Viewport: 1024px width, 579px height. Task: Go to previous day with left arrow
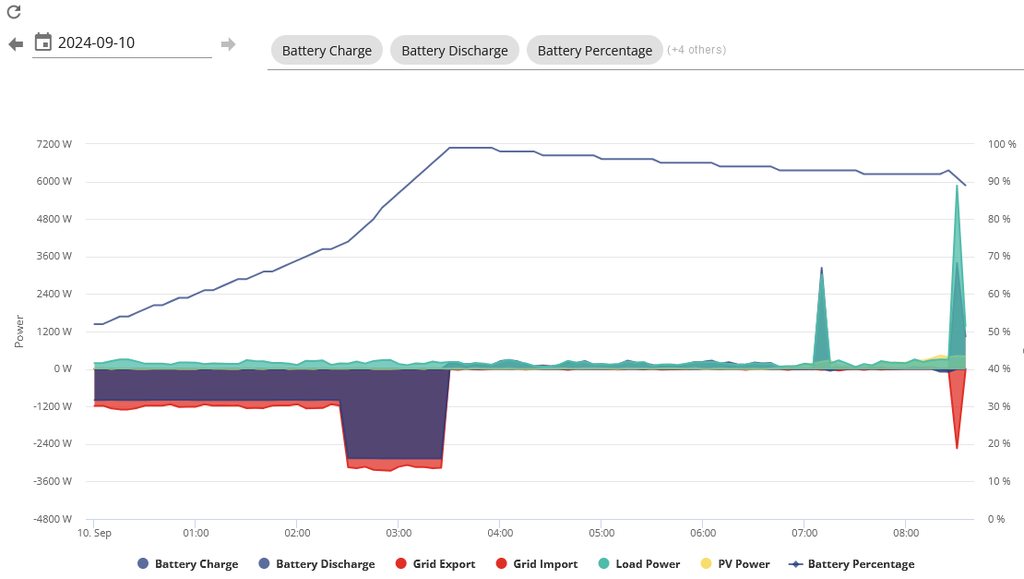[x=16, y=44]
